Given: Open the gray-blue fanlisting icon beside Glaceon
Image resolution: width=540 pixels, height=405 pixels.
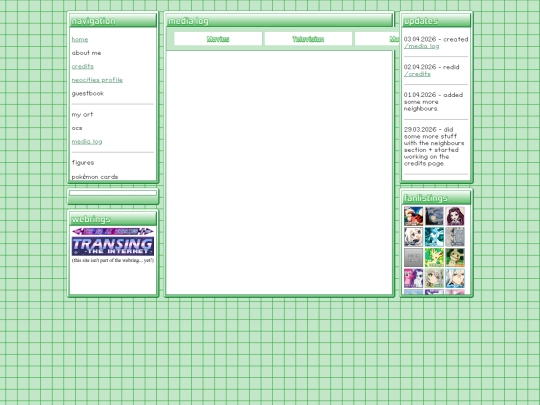Looking at the screenshot, I should pos(455,237).
